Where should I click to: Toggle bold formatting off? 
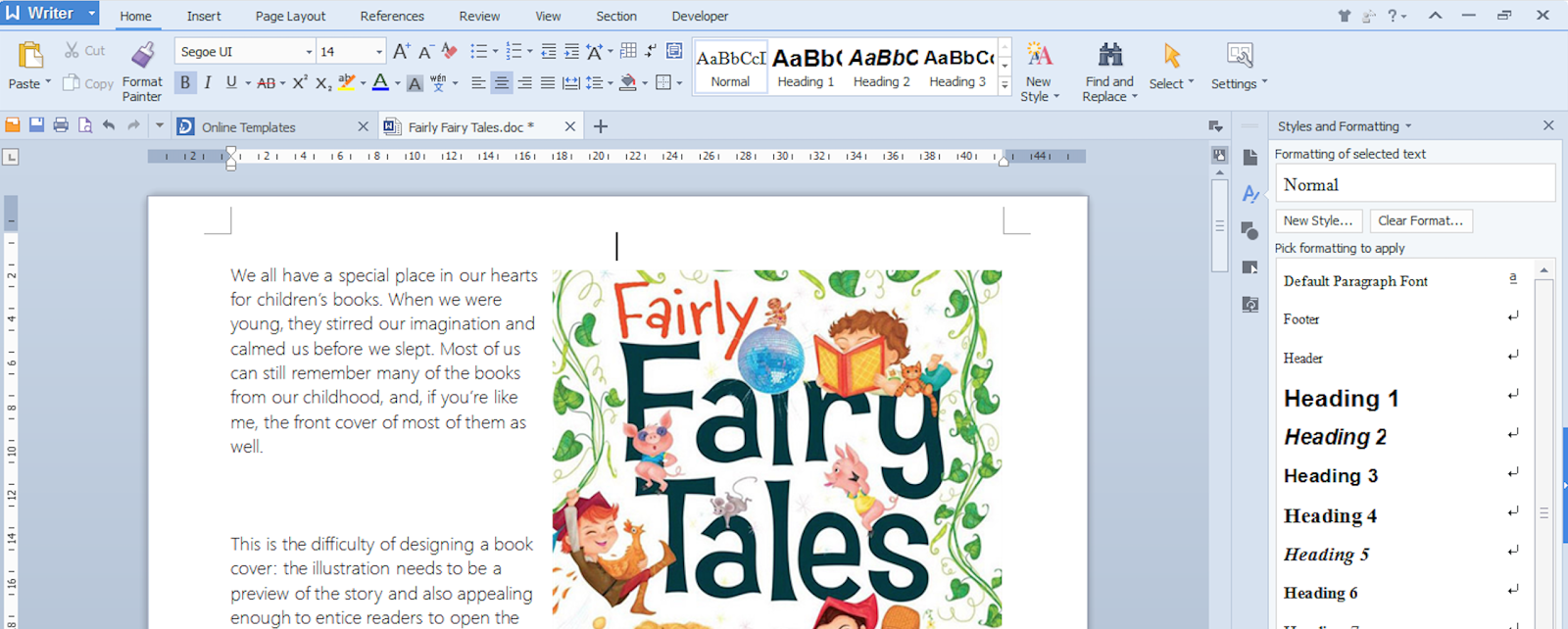pos(185,83)
